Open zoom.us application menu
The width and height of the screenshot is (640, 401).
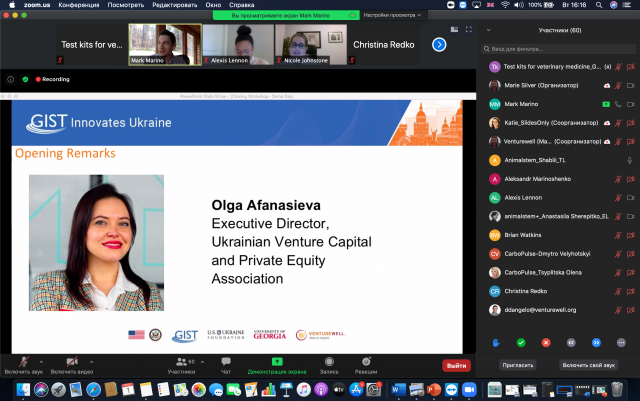(37, 5)
